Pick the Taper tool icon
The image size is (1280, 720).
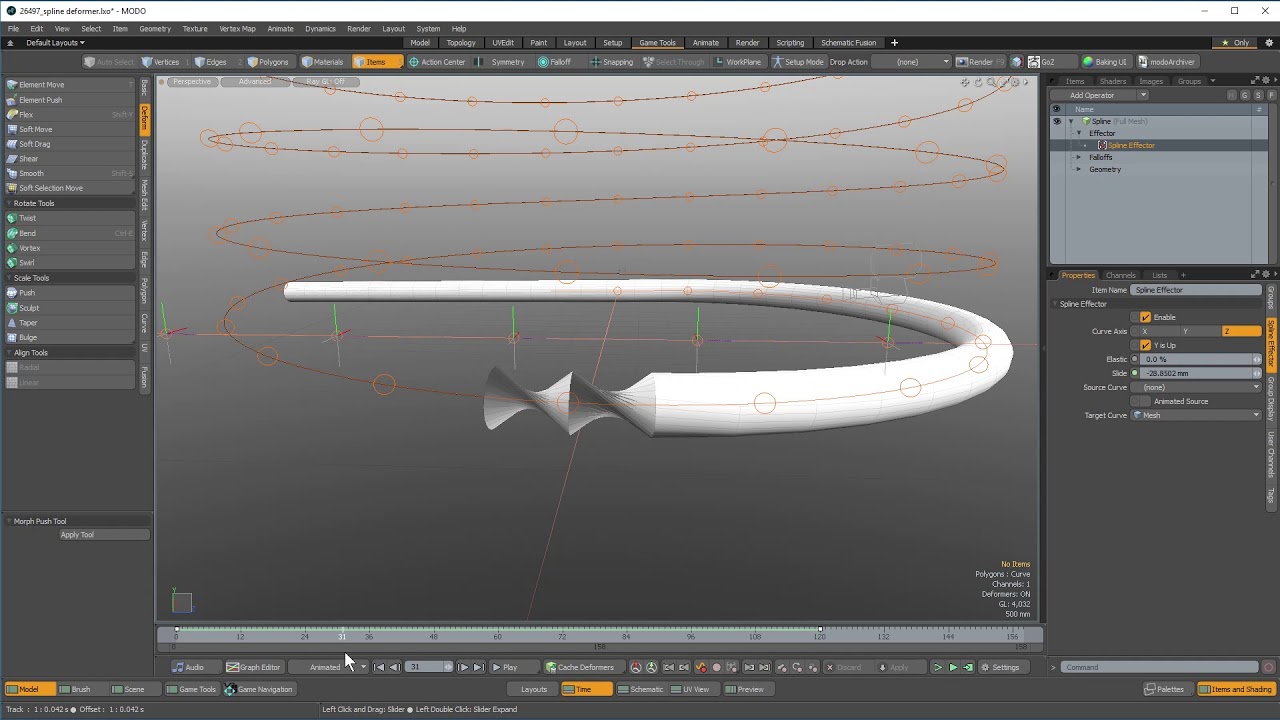pyautogui.click(x=11, y=323)
